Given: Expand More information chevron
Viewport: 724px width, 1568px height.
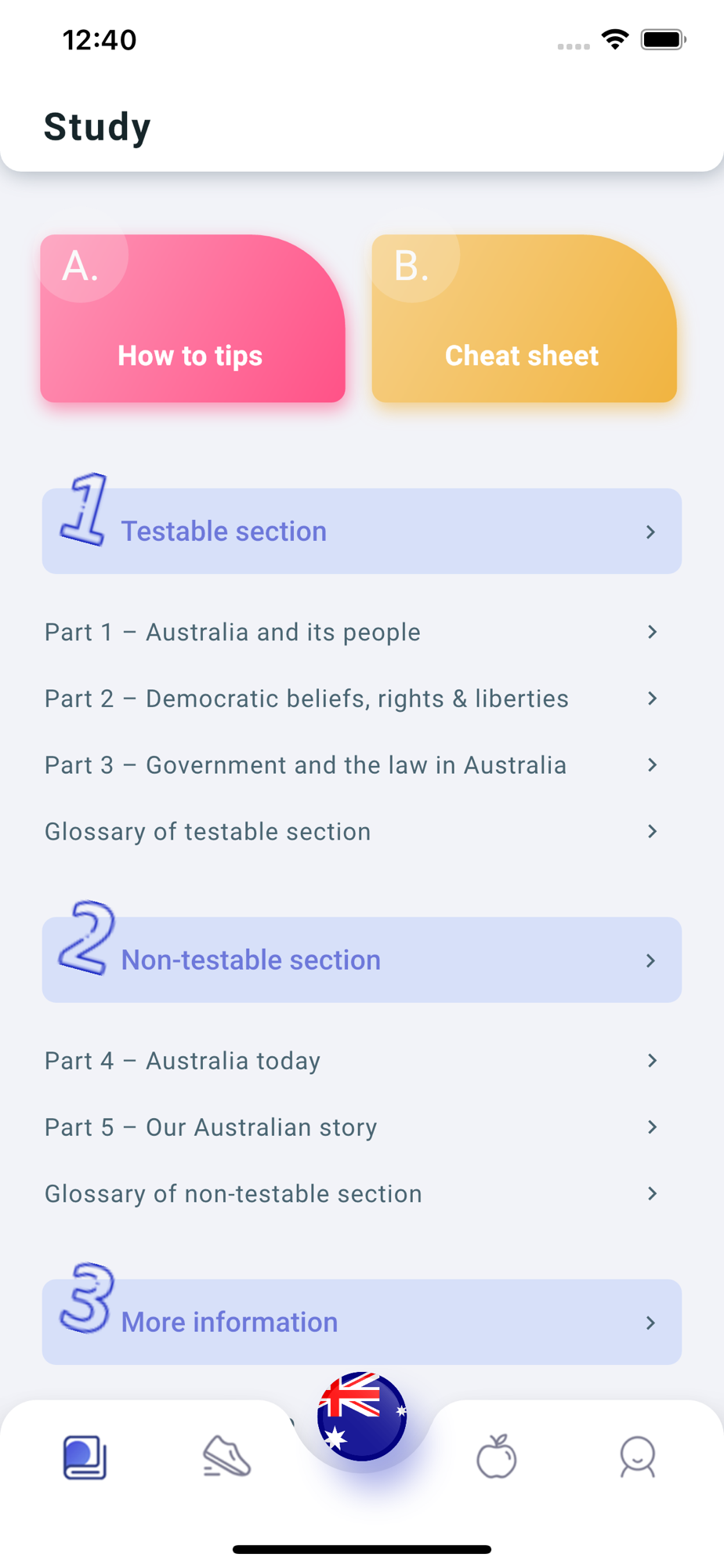Looking at the screenshot, I should point(650,1323).
